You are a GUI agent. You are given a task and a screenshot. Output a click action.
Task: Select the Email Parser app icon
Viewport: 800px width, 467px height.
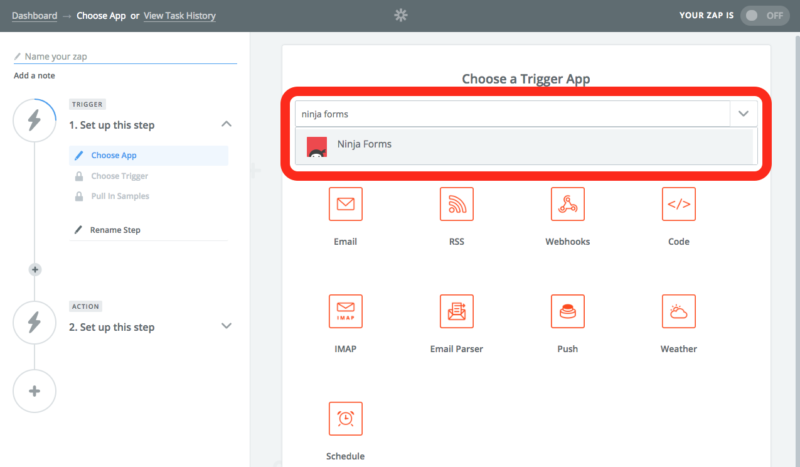(456, 311)
